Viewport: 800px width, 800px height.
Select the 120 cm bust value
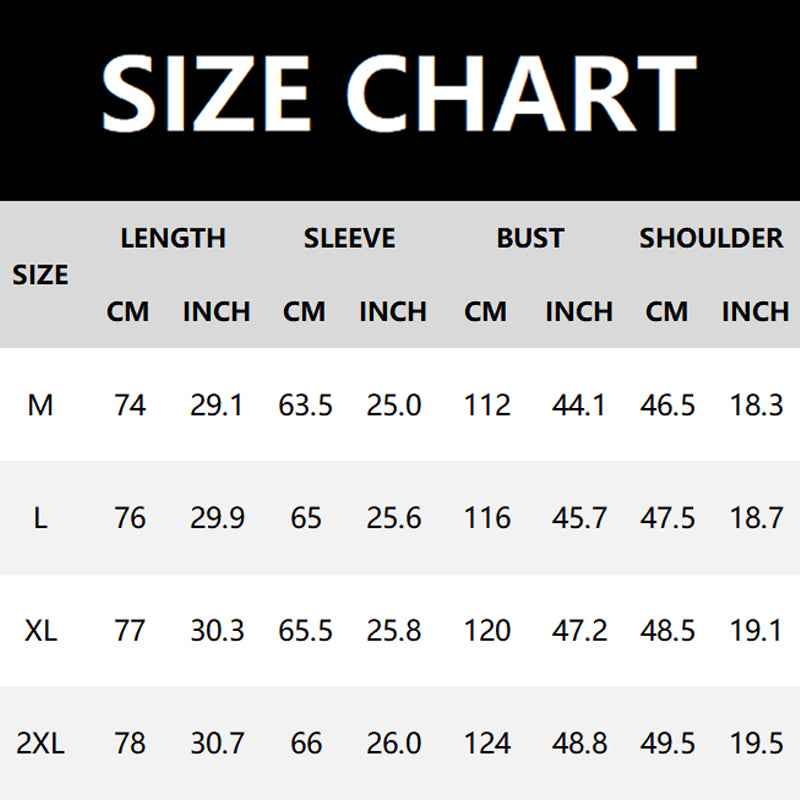[x=487, y=631]
